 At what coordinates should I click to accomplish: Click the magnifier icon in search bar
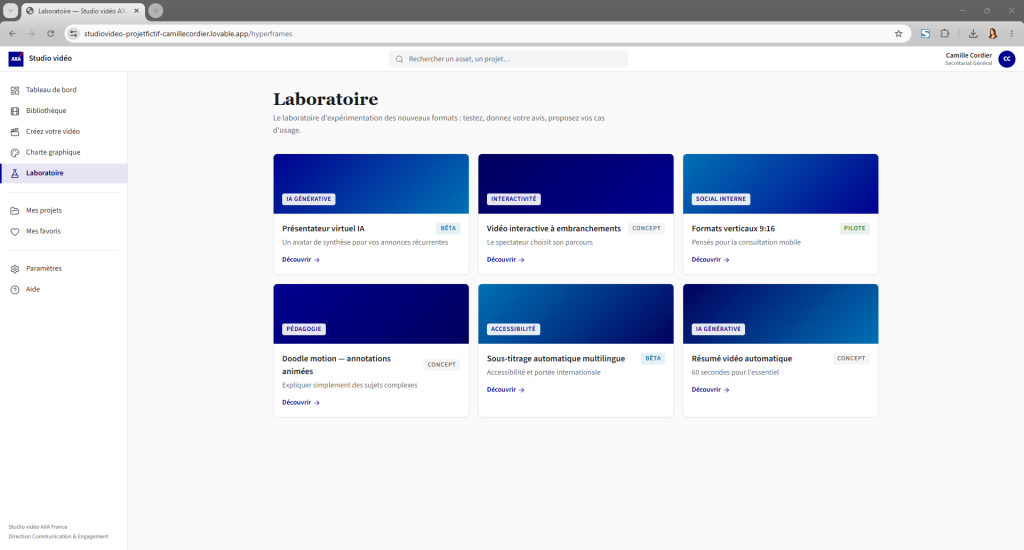tap(399, 59)
